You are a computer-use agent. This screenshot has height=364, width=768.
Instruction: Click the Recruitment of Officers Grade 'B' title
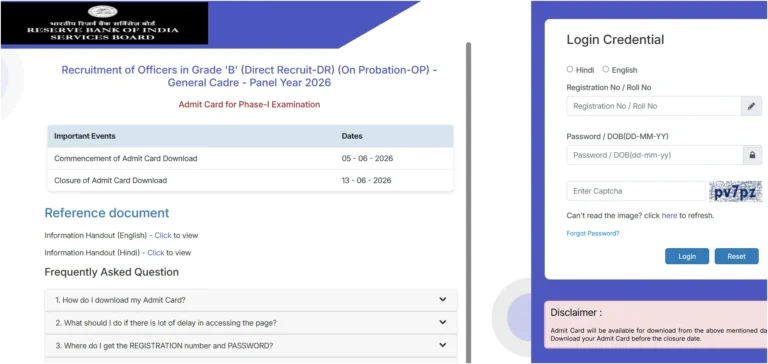click(x=249, y=76)
